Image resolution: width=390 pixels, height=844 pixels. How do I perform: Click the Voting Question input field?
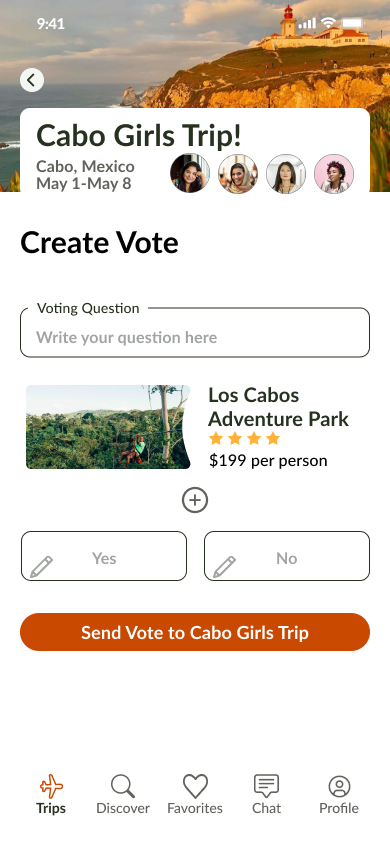click(x=195, y=332)
